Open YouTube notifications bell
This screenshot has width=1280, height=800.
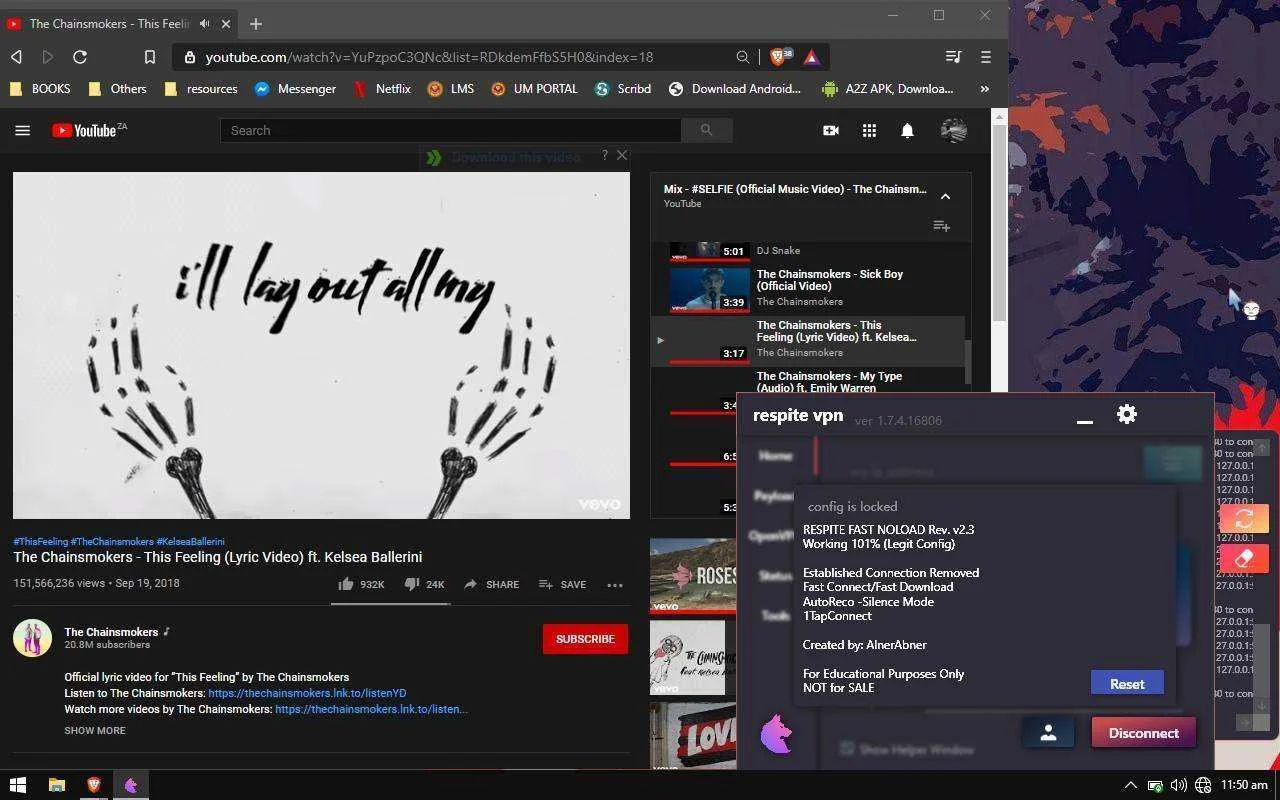point(907,130)
